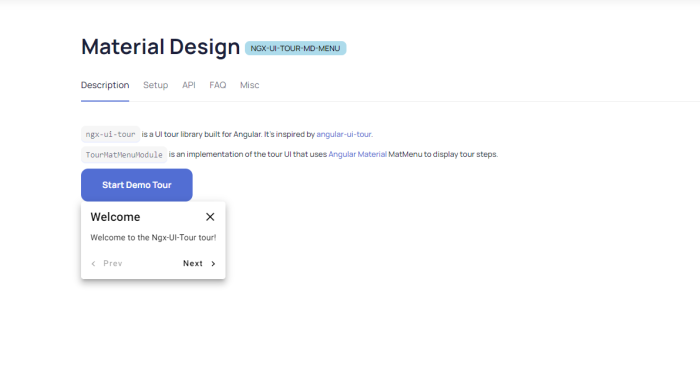
Task: Click the Welcome title in popup
Action: [x=115, y=217]
